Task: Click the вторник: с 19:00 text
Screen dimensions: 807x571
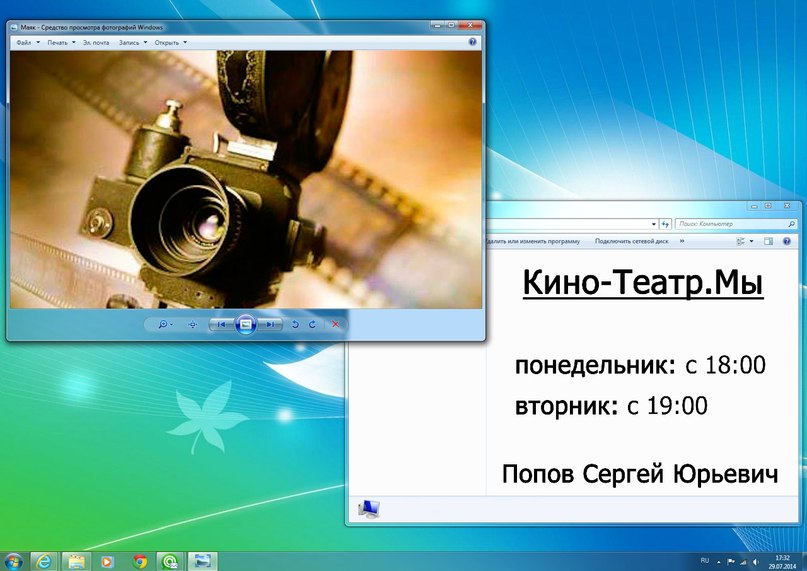Action: click(611, 406)
